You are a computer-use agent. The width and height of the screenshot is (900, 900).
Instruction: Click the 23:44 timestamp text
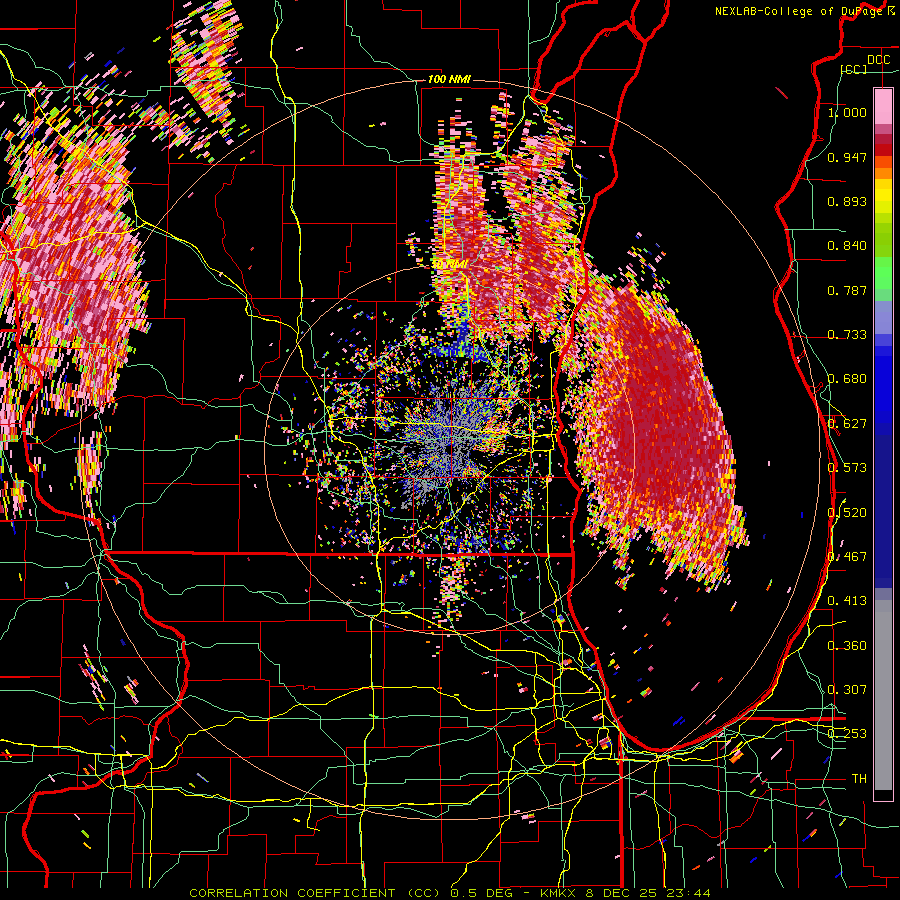click(688, 893)
